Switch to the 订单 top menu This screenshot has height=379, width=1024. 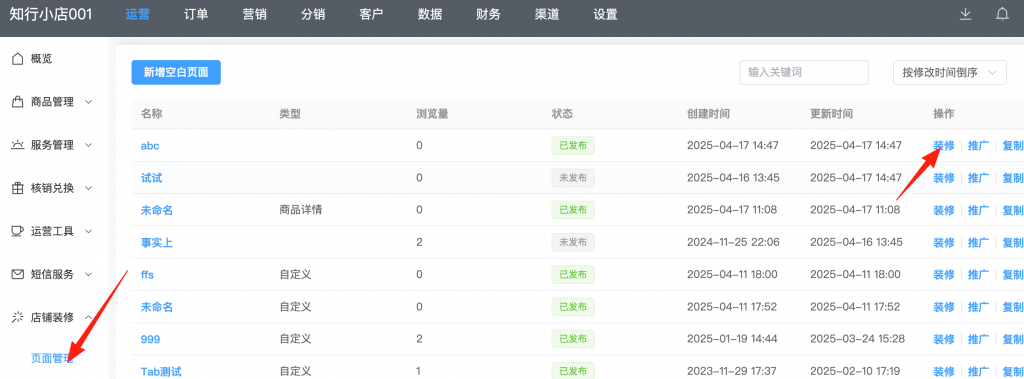[196, 14]
